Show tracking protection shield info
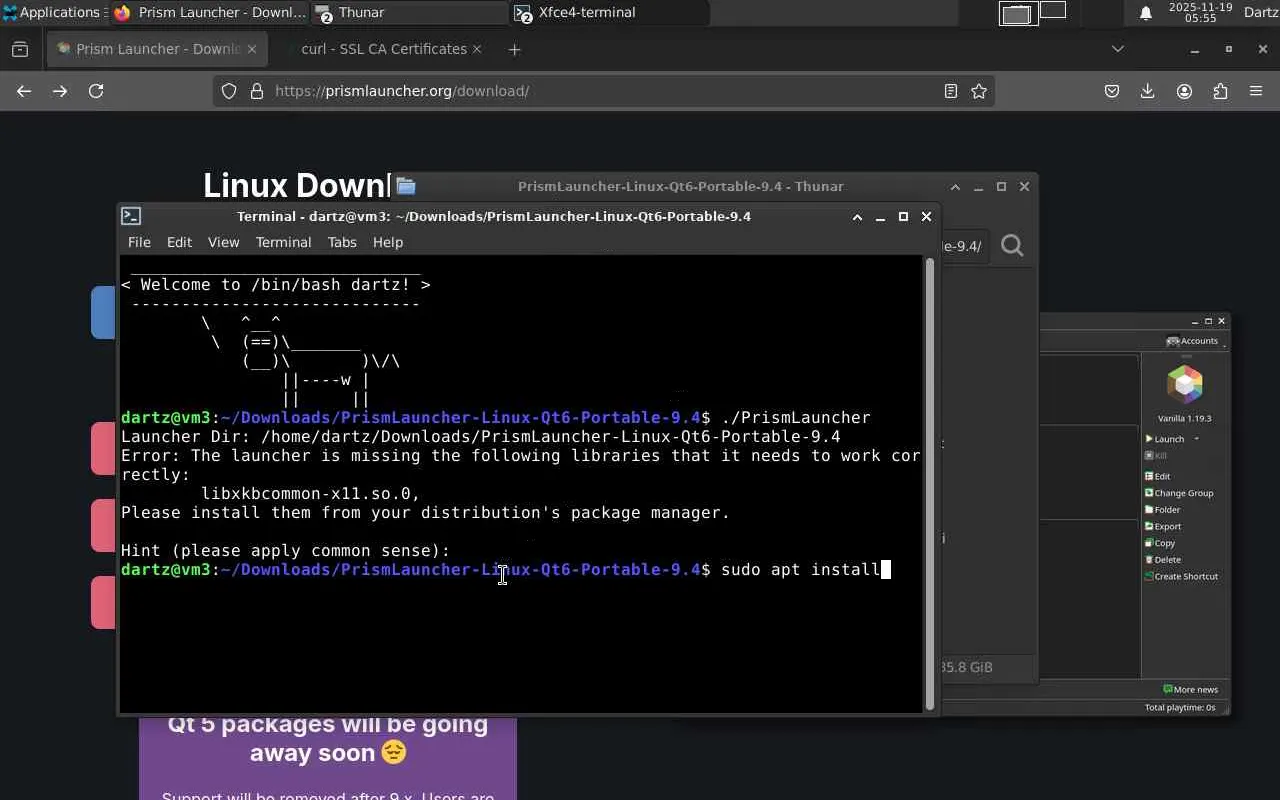1280x800 pixels. [x=229, y=91]
